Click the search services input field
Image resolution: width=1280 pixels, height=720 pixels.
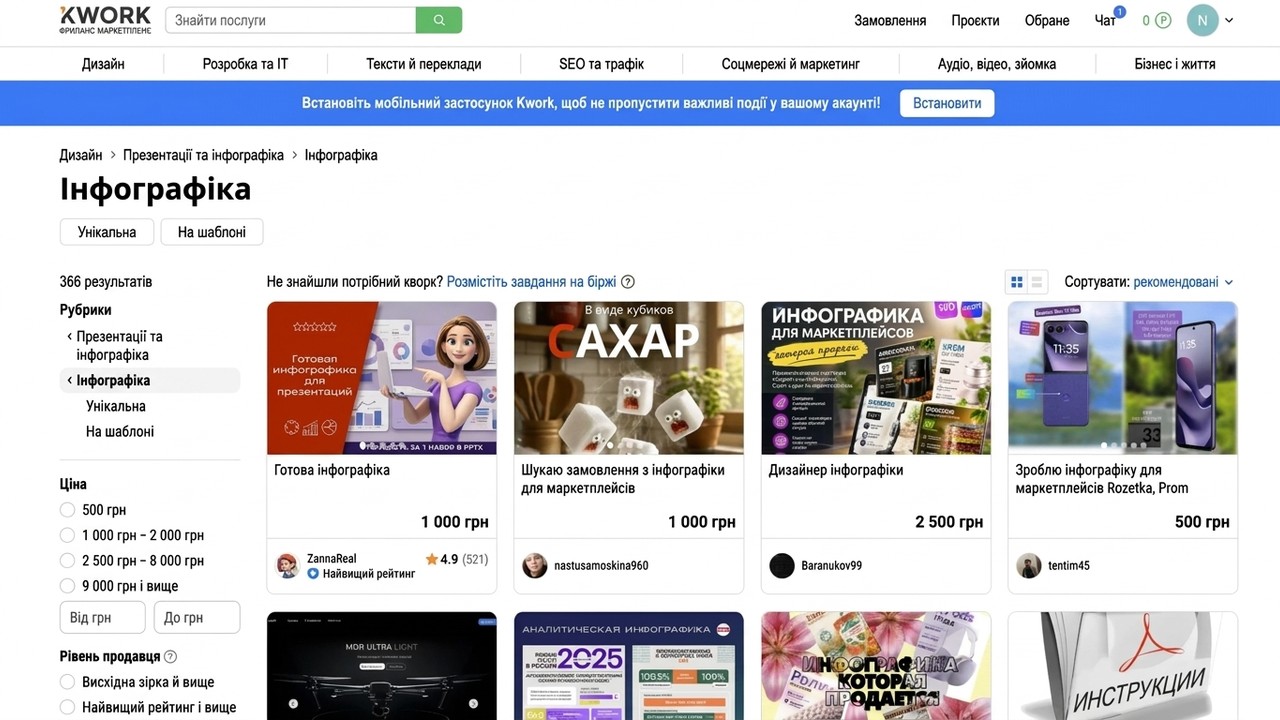(291, 20)
